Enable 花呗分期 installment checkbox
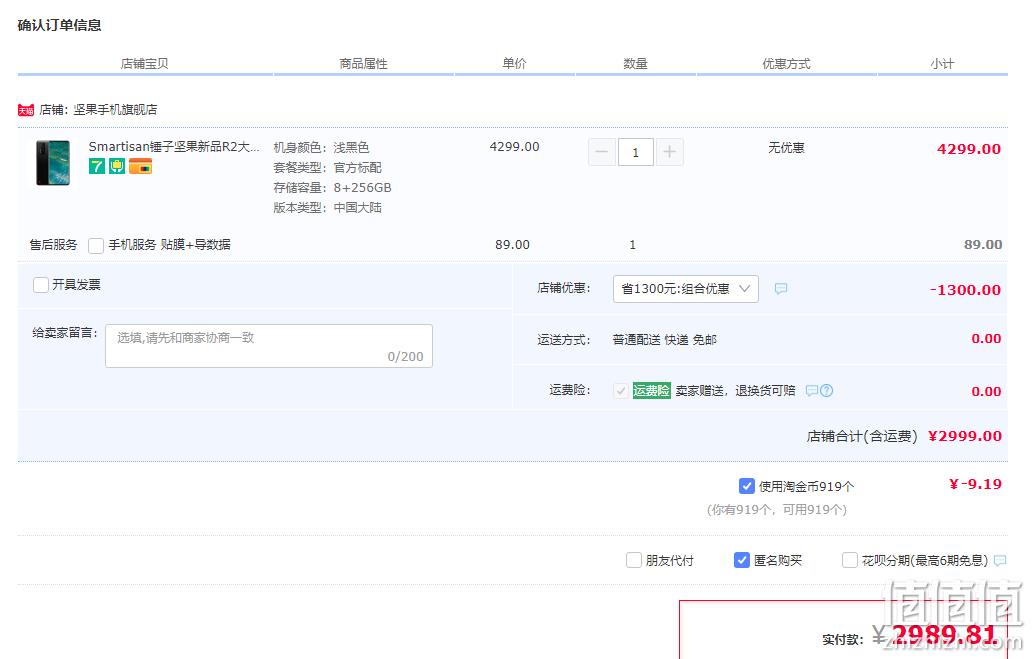The height and width of the screenshot is (659, 1032). click(850, 560)
